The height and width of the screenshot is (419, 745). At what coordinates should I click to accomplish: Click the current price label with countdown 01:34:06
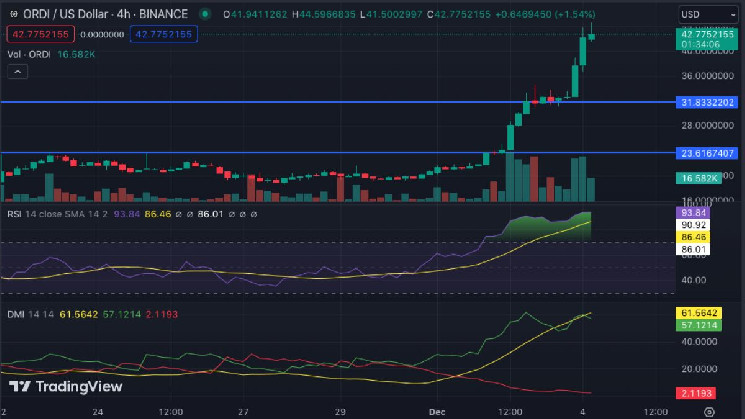[x=707, y=39]
